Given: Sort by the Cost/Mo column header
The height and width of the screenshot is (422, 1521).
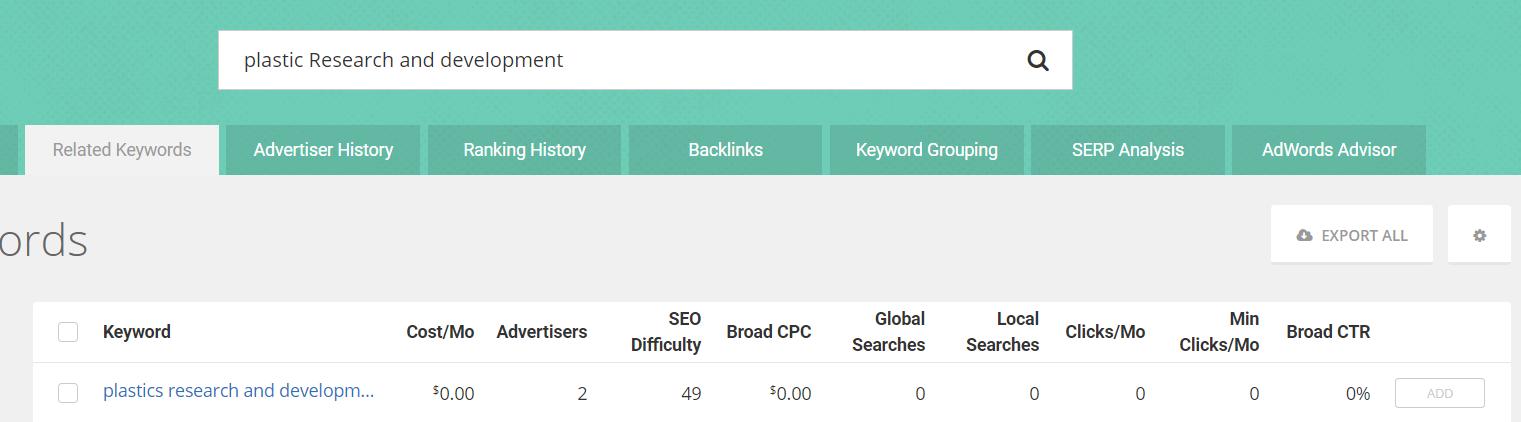Looking at the screenshot, I should point(440,332).
